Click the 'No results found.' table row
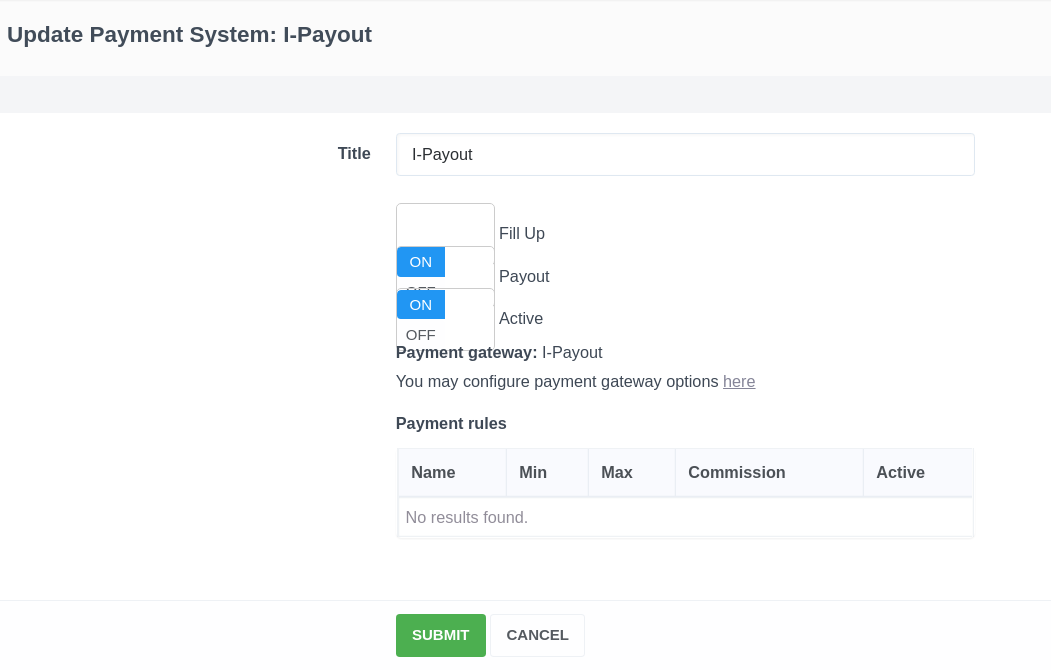 [x=685, y=517]
